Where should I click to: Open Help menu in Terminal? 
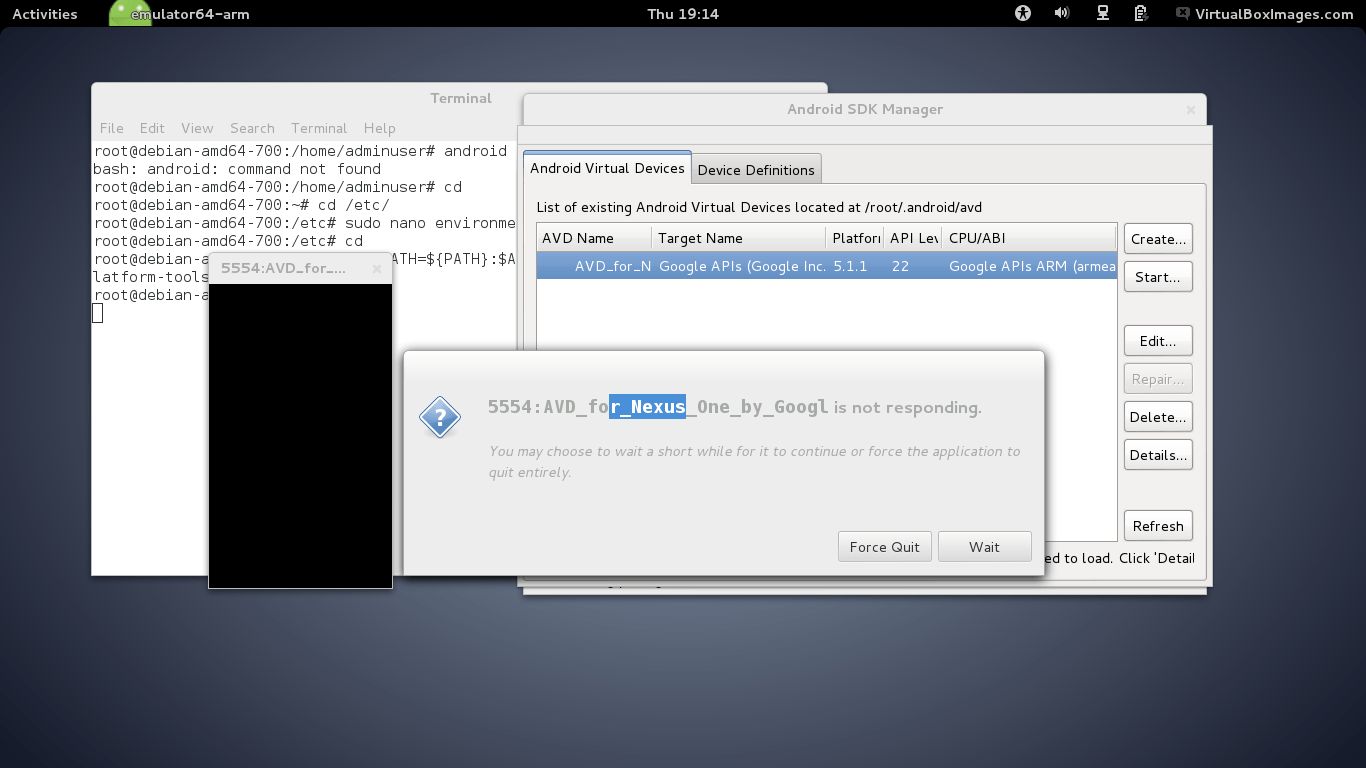[379, 128]
